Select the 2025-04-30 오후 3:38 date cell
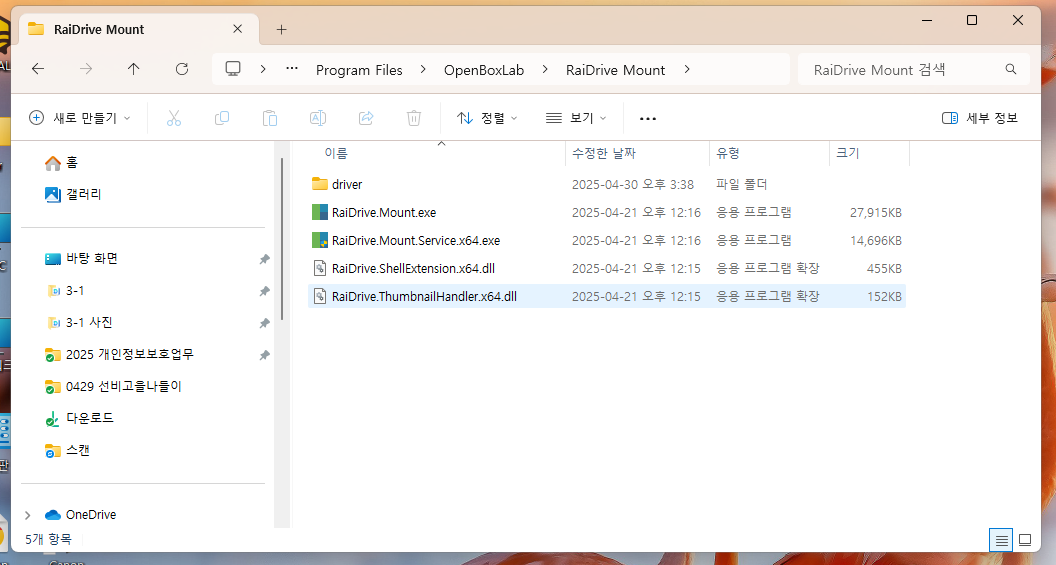Screen dimensions: 1056x565 (632, 185)
